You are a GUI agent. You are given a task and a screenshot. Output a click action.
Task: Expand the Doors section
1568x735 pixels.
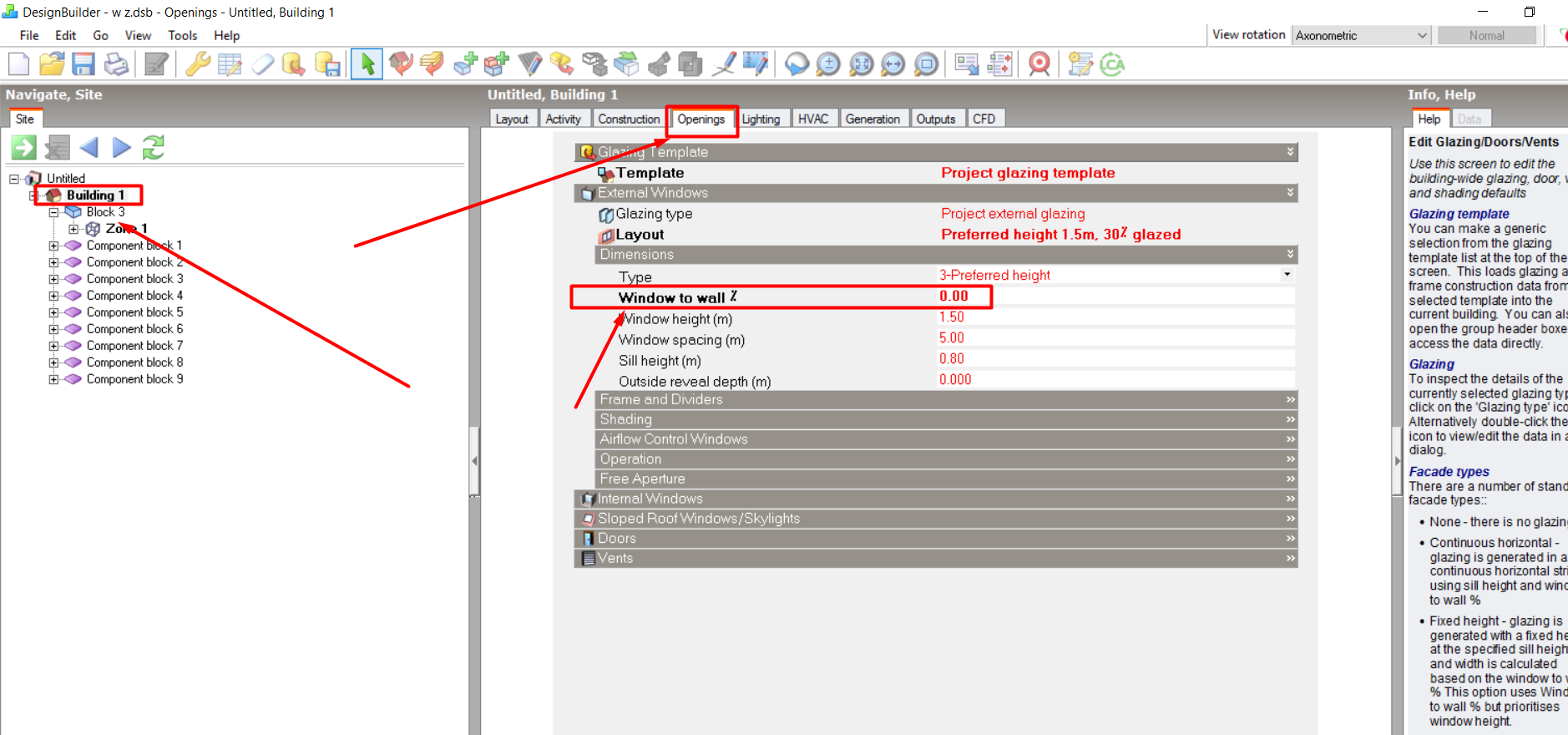pos(936,539)
